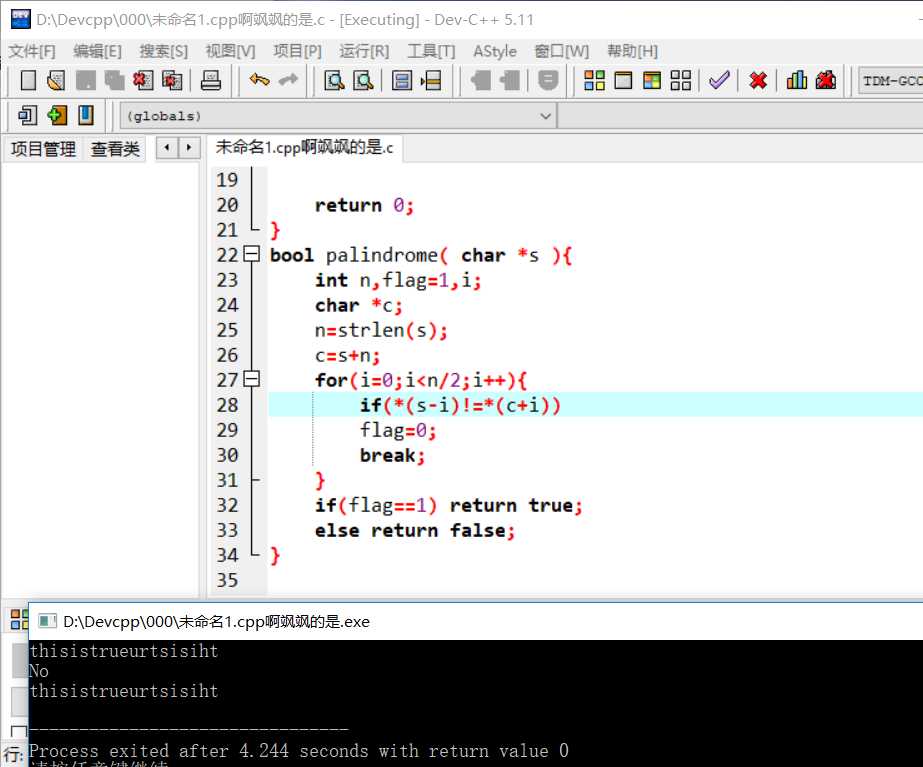The width and height of the screenshot is (923, 767).
Task: Click the 'return 0;' statement on line 20
Action: [x=364, y=205]
